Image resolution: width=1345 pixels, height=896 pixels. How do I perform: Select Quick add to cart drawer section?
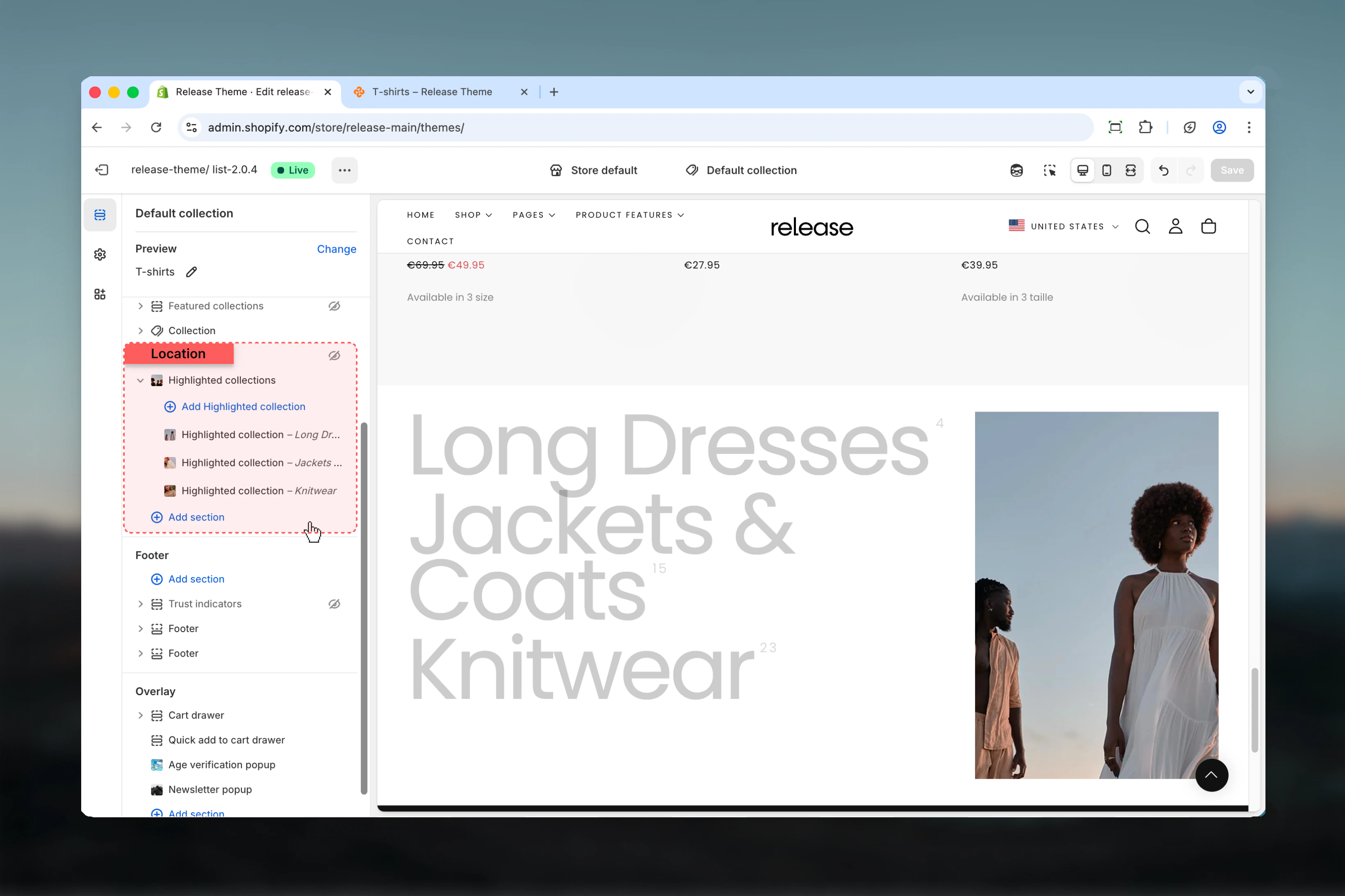(218, 741)
